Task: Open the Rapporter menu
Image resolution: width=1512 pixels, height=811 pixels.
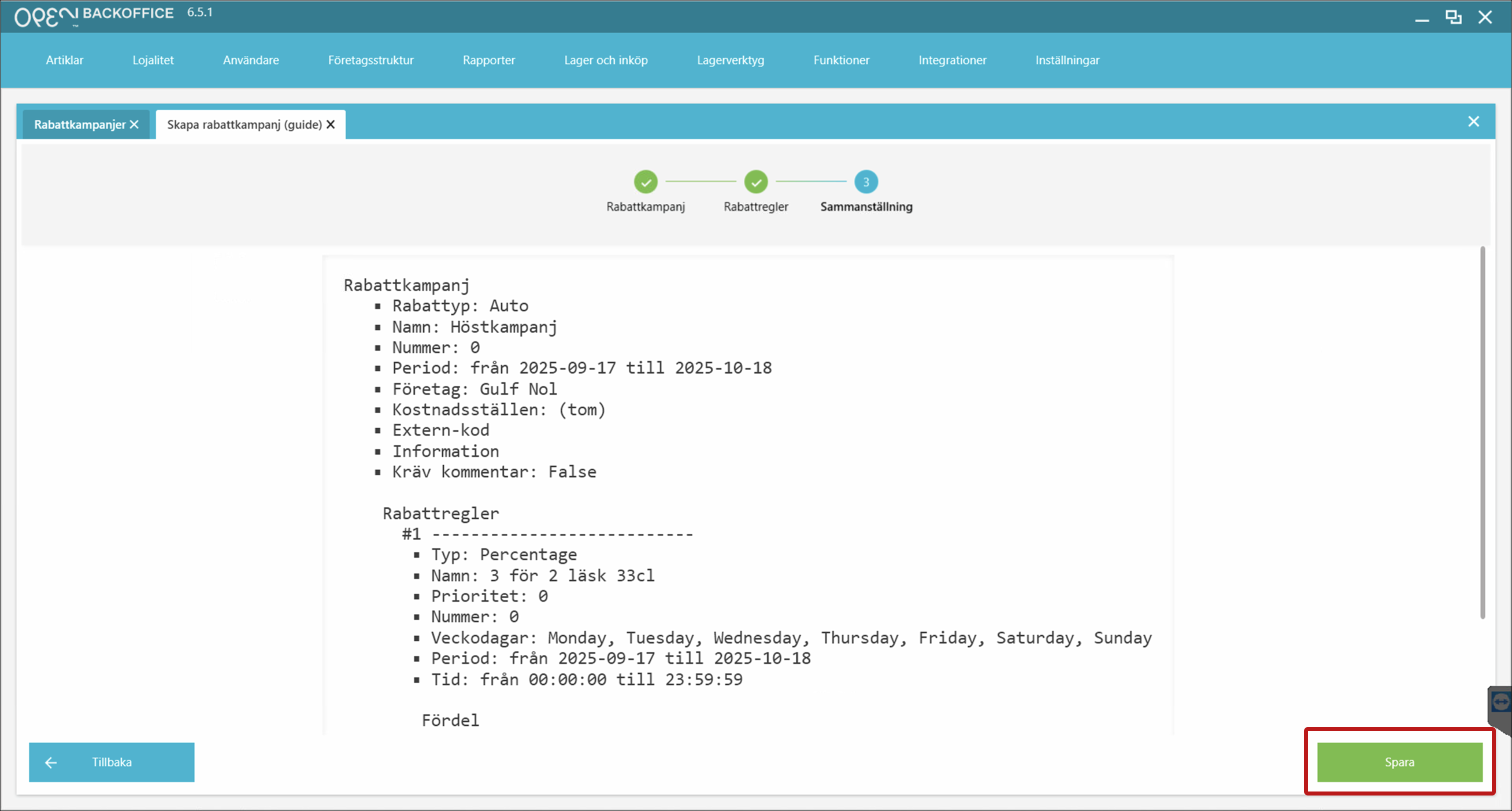Action: pyautogui.click(x=488, y=60)
